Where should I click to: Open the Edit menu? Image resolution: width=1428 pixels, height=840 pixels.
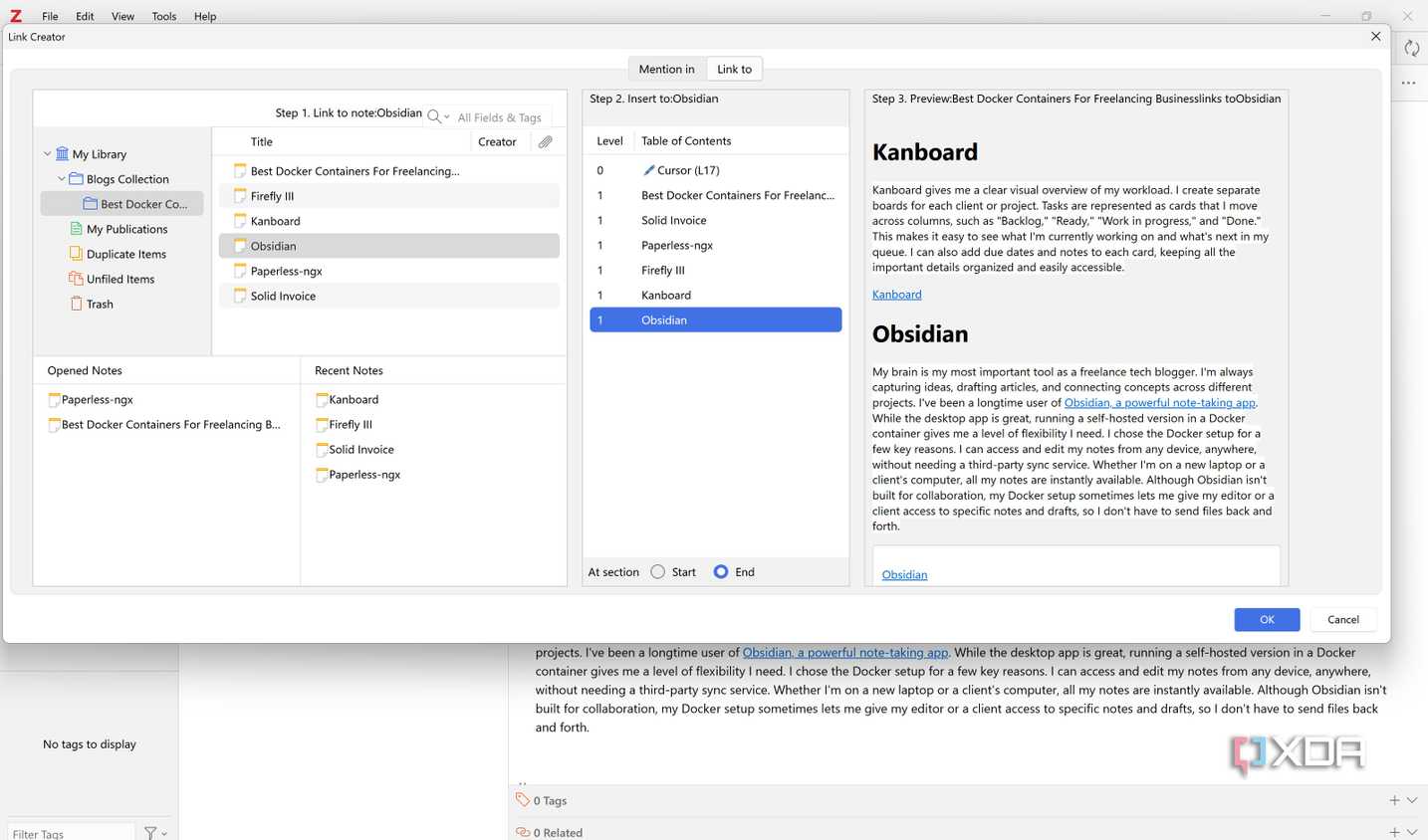click(85, 16)
